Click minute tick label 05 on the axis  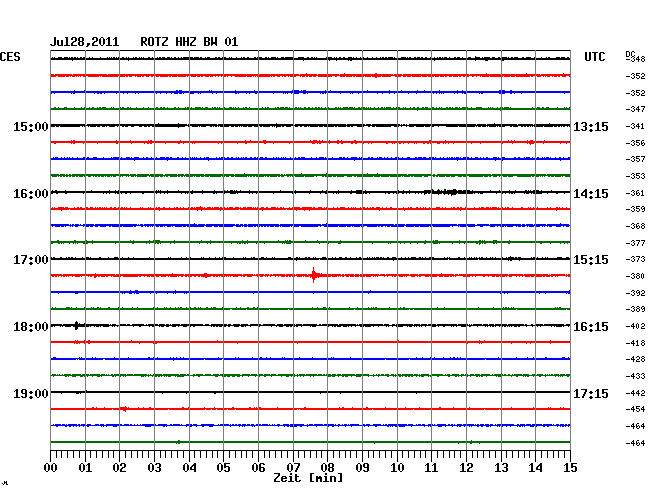pos(223,468)
